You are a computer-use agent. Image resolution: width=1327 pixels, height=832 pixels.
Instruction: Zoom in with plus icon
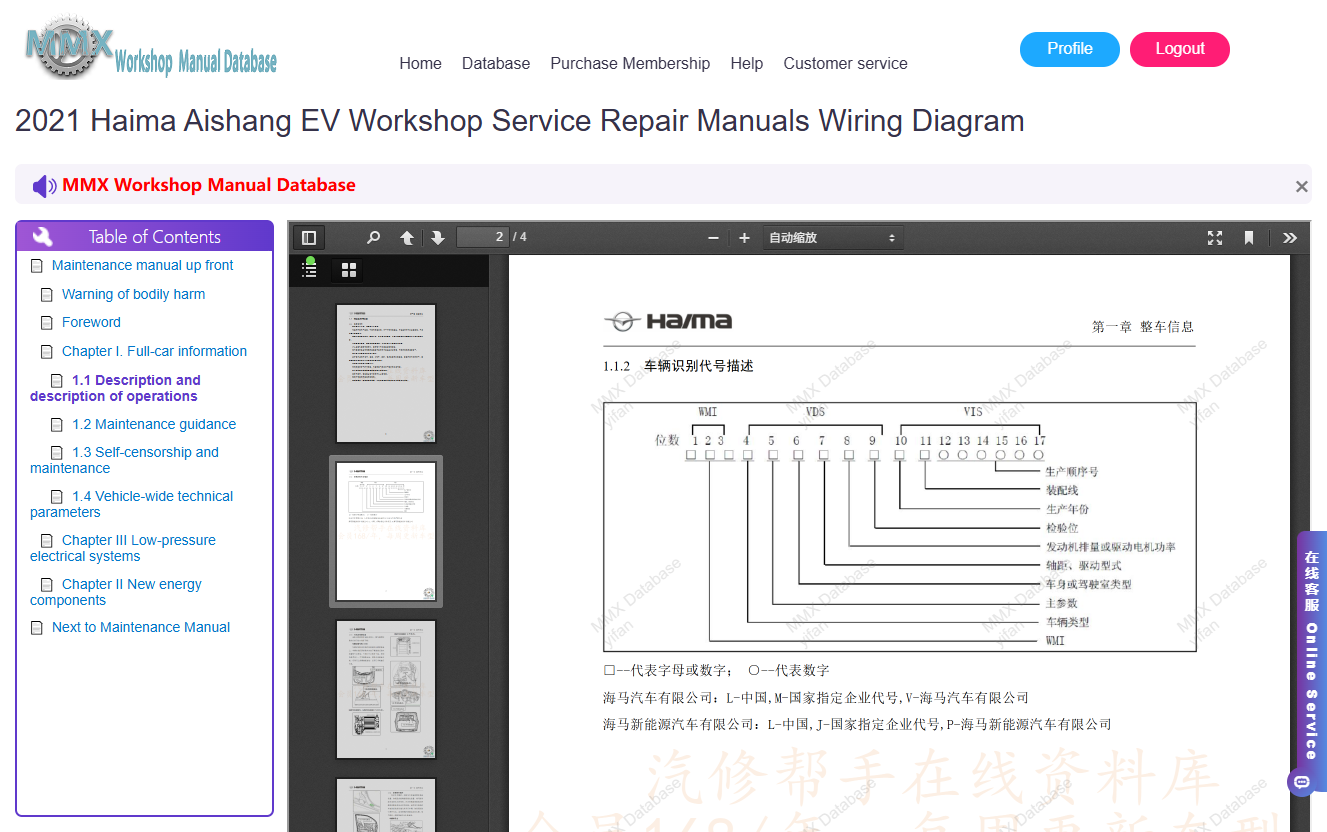pos(744,238)
